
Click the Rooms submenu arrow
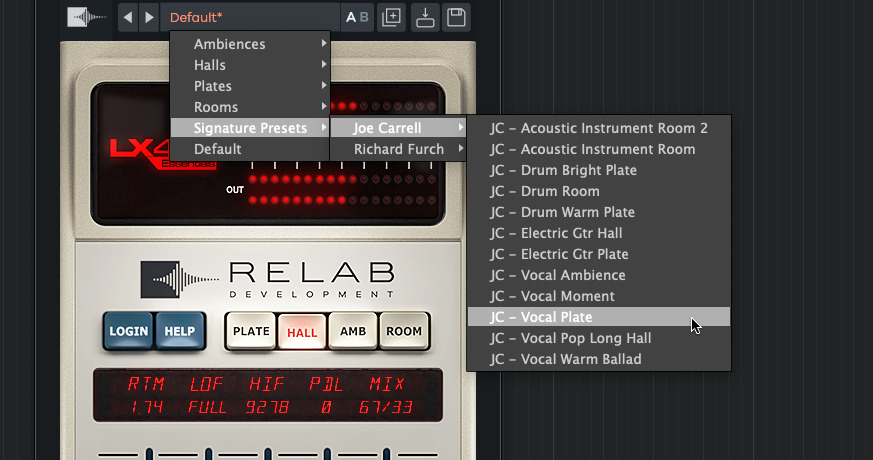click(x=323, y=106)
